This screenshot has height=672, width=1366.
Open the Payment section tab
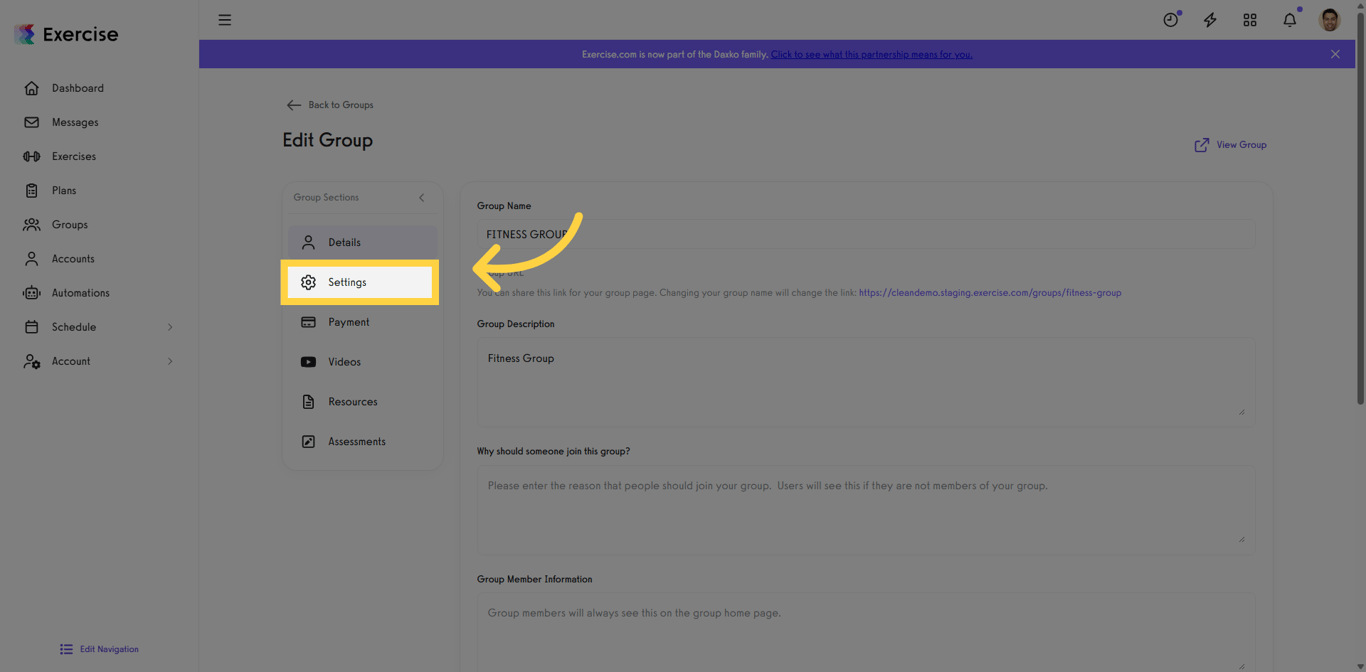pos(349,321)
